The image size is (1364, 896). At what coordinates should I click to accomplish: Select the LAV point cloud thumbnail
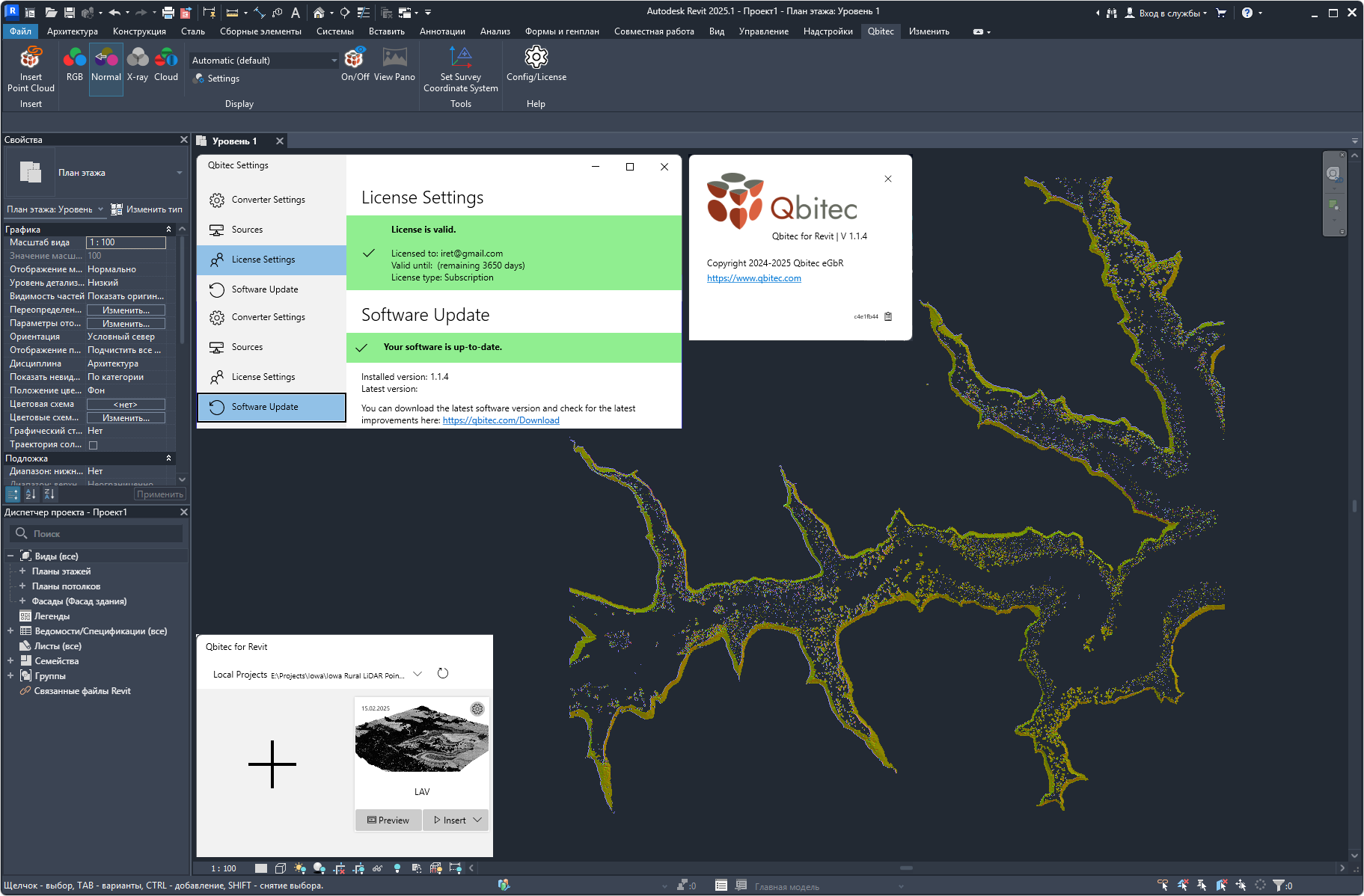[421, 740]
